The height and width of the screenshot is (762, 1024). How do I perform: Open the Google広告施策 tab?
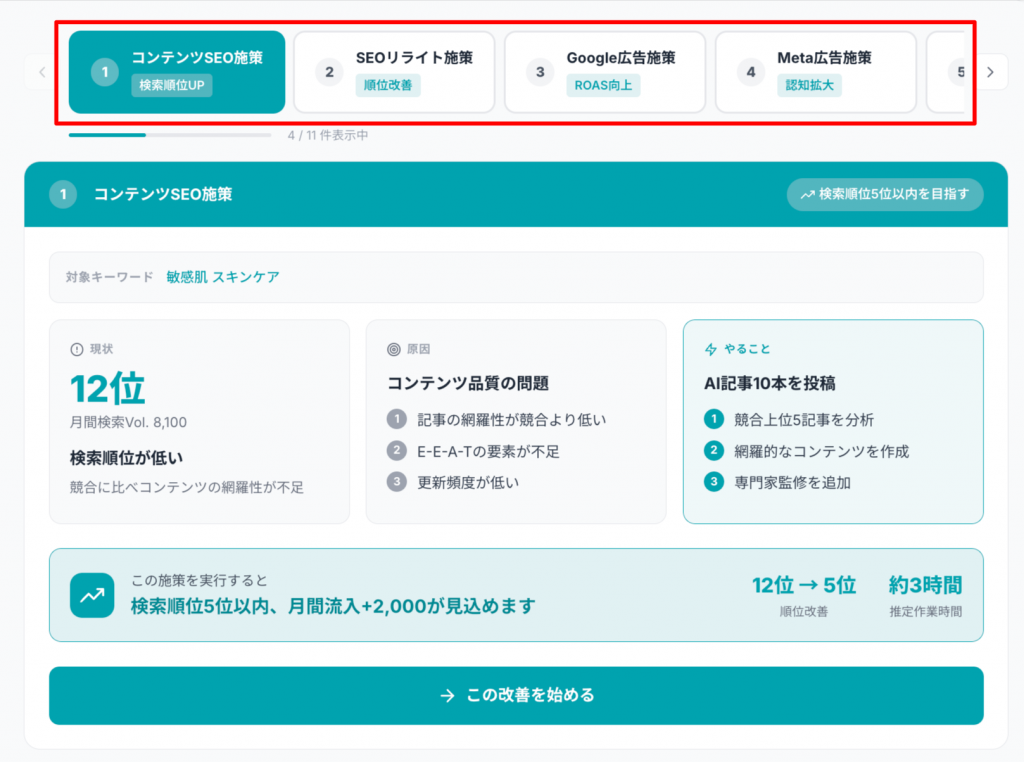pyautogui.click(x=604, y=72)
